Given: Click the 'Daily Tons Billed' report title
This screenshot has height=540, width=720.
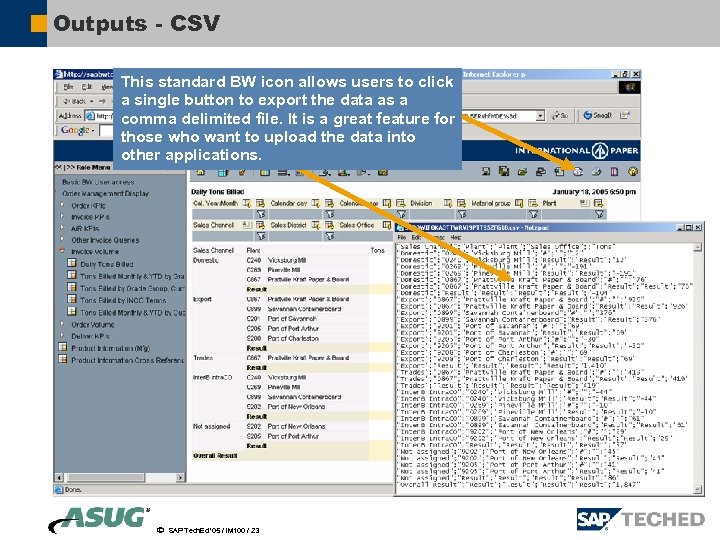Looking at the screenshot, I should (x=217, y=191).
